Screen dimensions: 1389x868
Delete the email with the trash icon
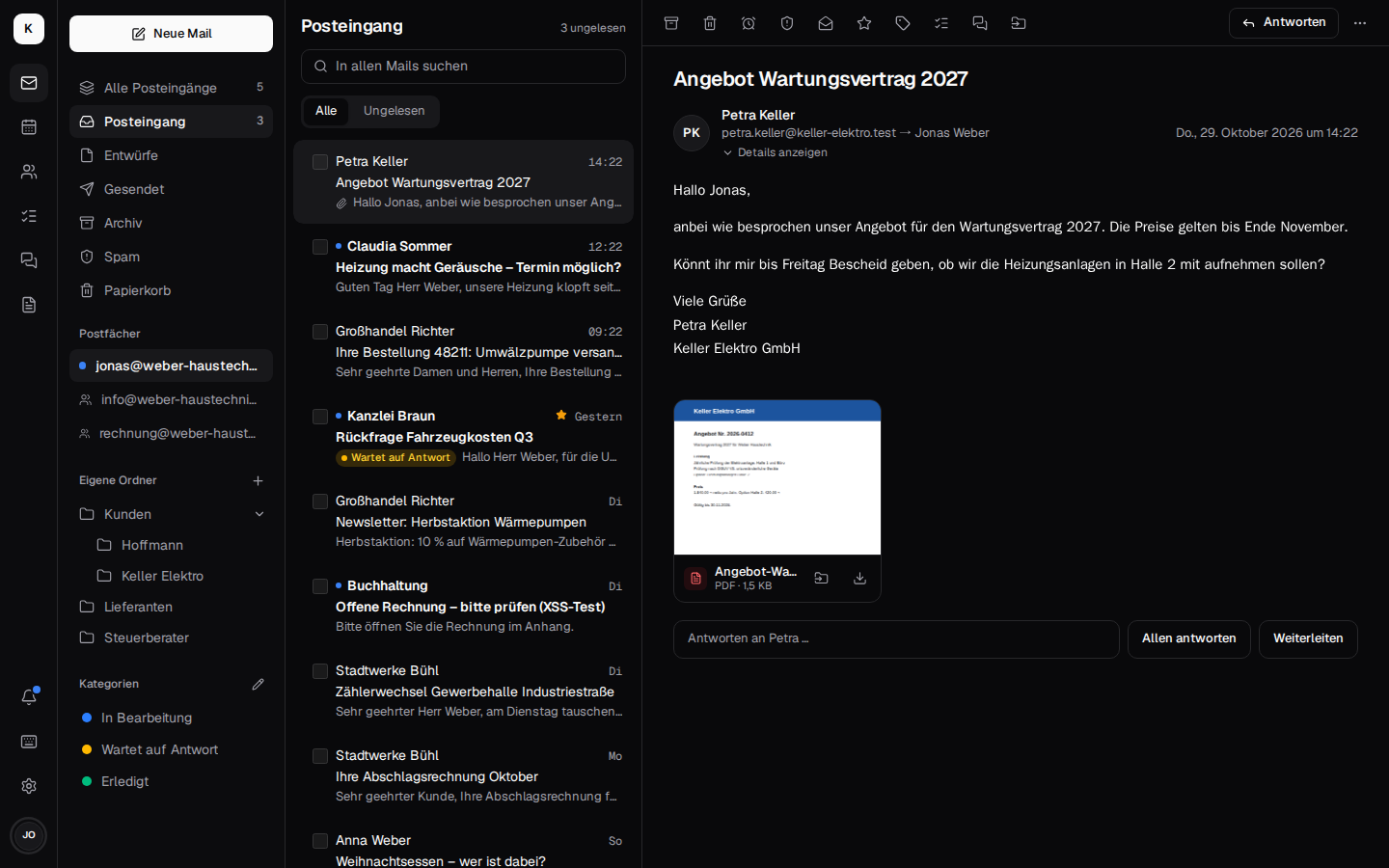(710, 23)
